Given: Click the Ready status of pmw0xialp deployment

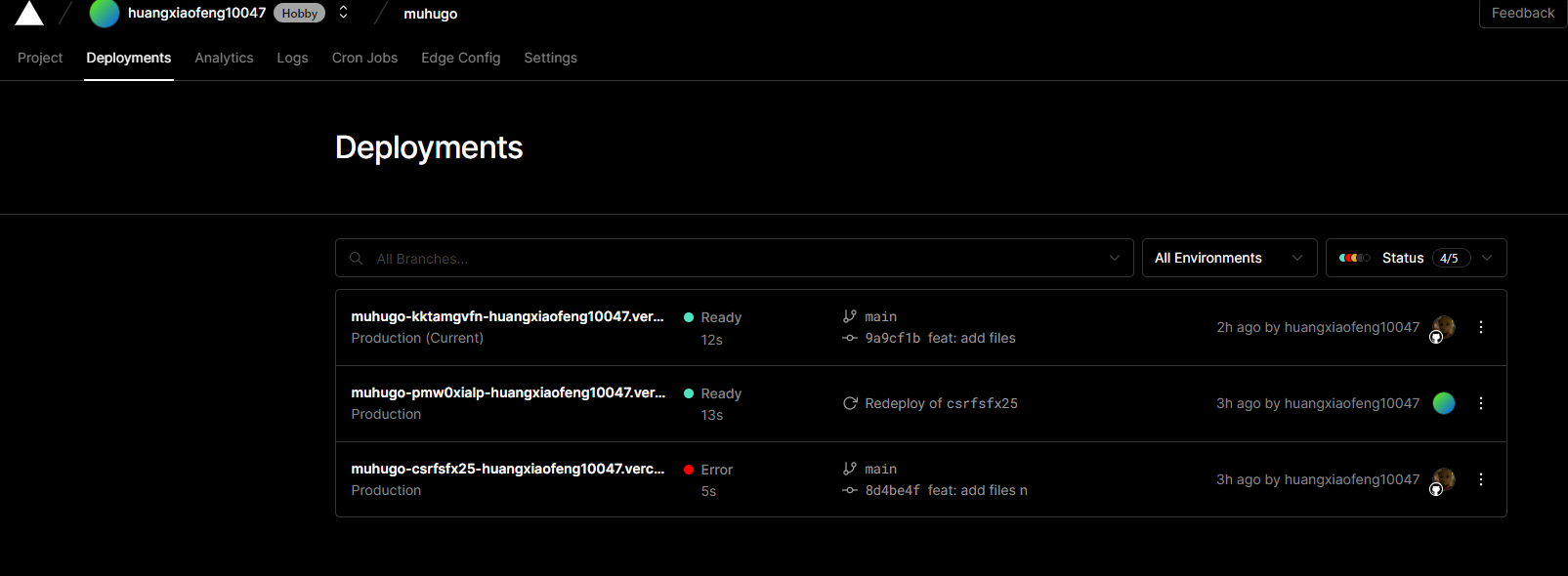Looking at the screenshot, I should pos(712,393).
